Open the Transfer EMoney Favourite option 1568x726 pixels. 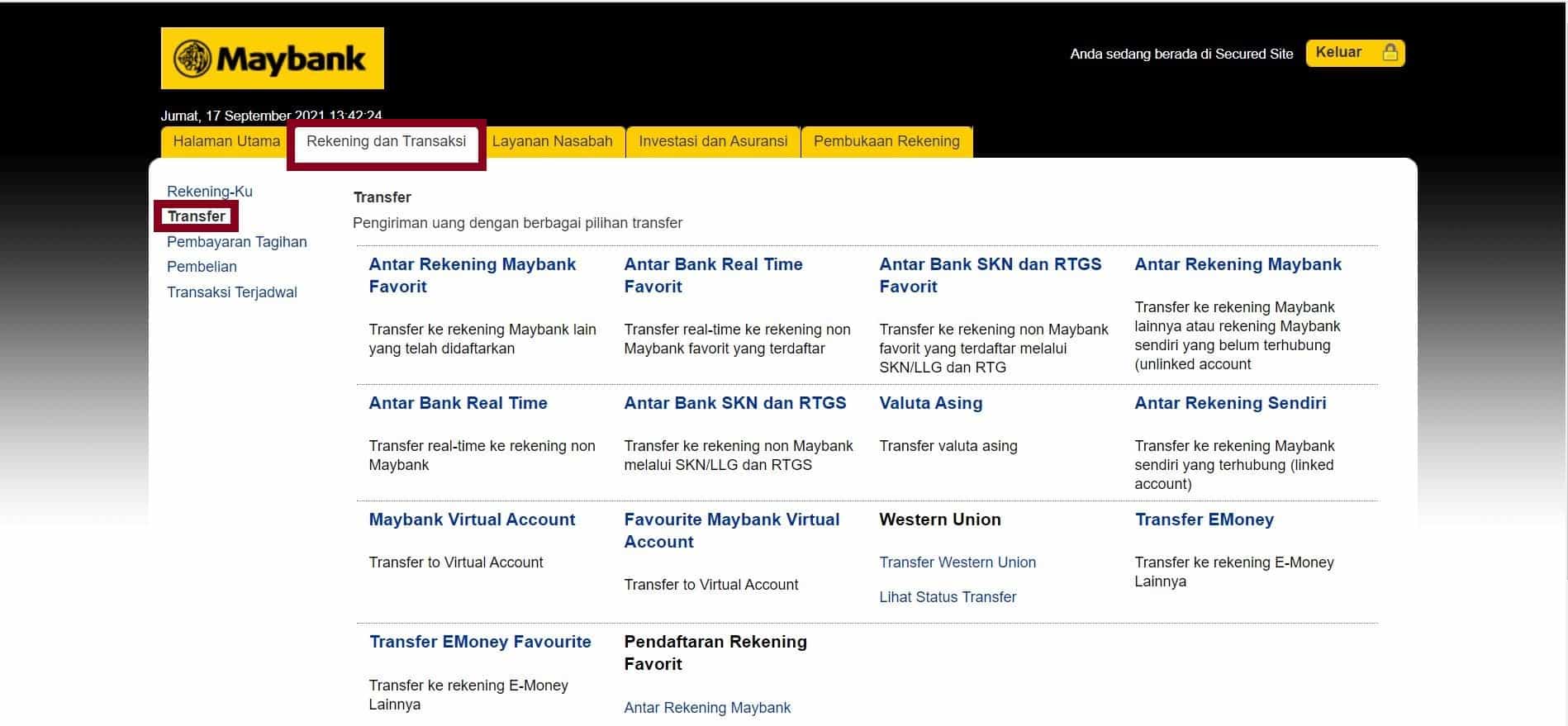tap(480, 642)
